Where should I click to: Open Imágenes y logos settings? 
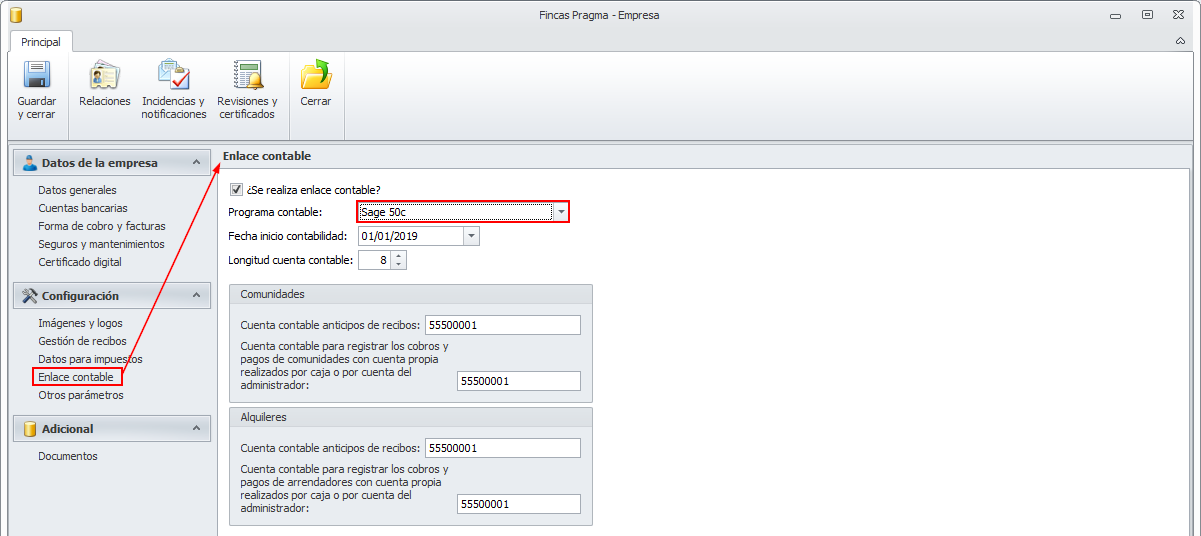(80, 323)
